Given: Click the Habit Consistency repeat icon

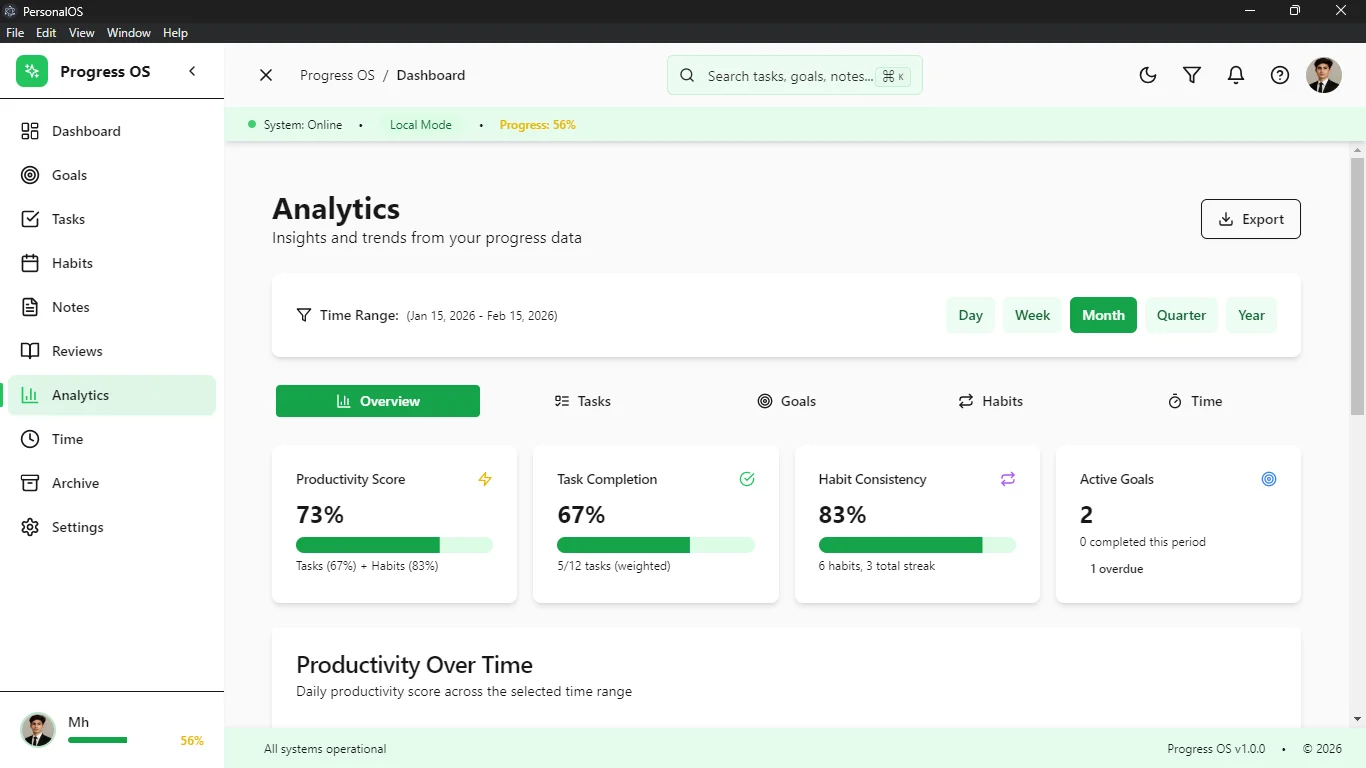Looking at the screenshot, I should 1008,479.
